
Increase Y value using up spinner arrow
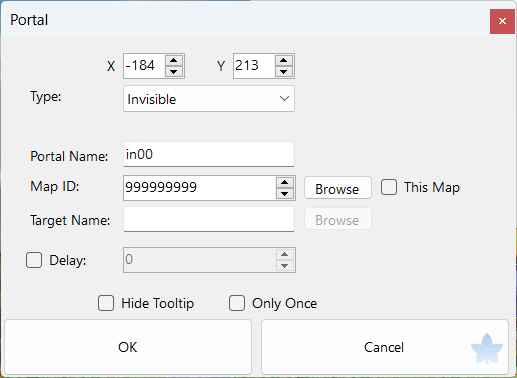pyautogui.click(x=284, y=61)
